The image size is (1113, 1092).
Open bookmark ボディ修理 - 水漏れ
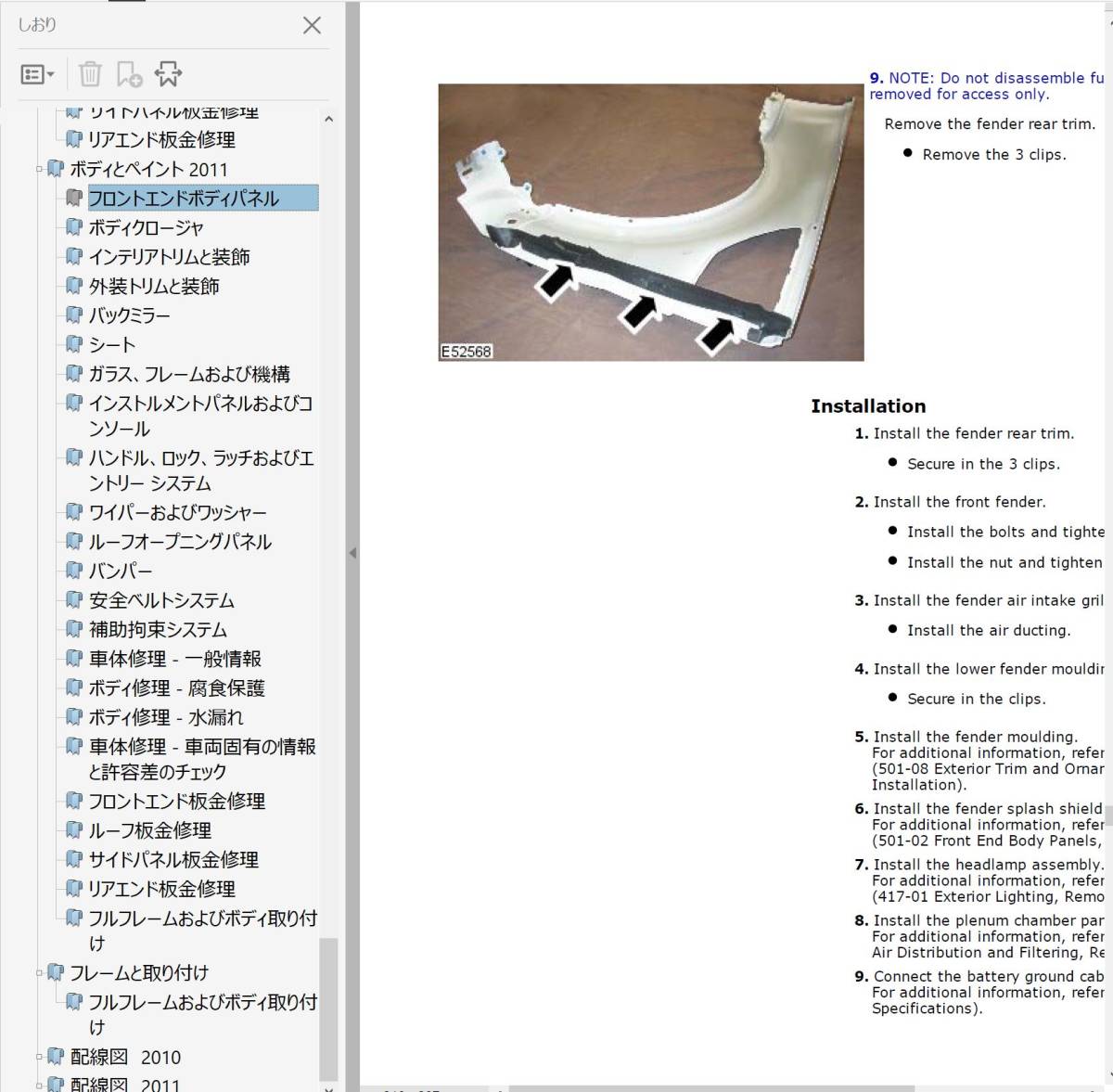pos(166,717)
